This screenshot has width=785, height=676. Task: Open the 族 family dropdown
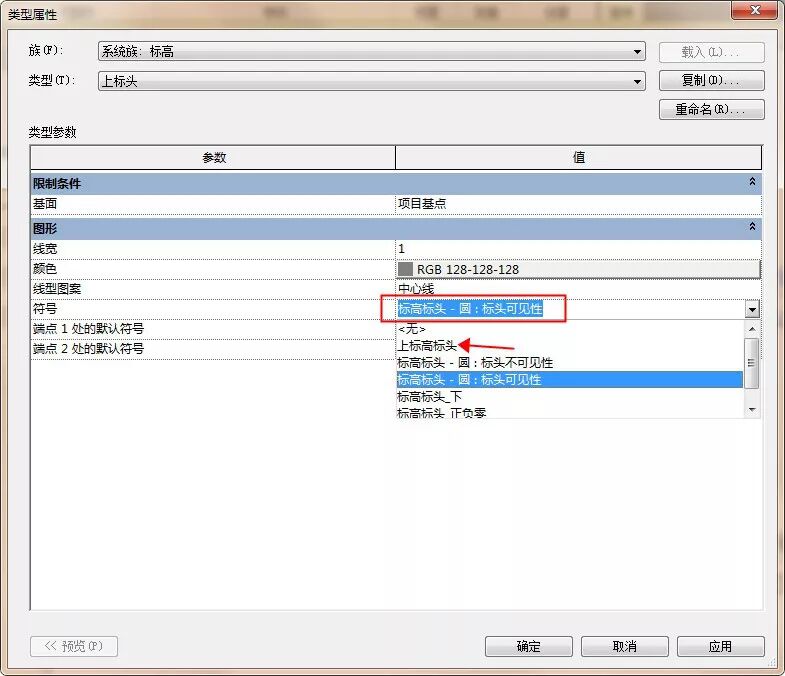click(371, 51)
